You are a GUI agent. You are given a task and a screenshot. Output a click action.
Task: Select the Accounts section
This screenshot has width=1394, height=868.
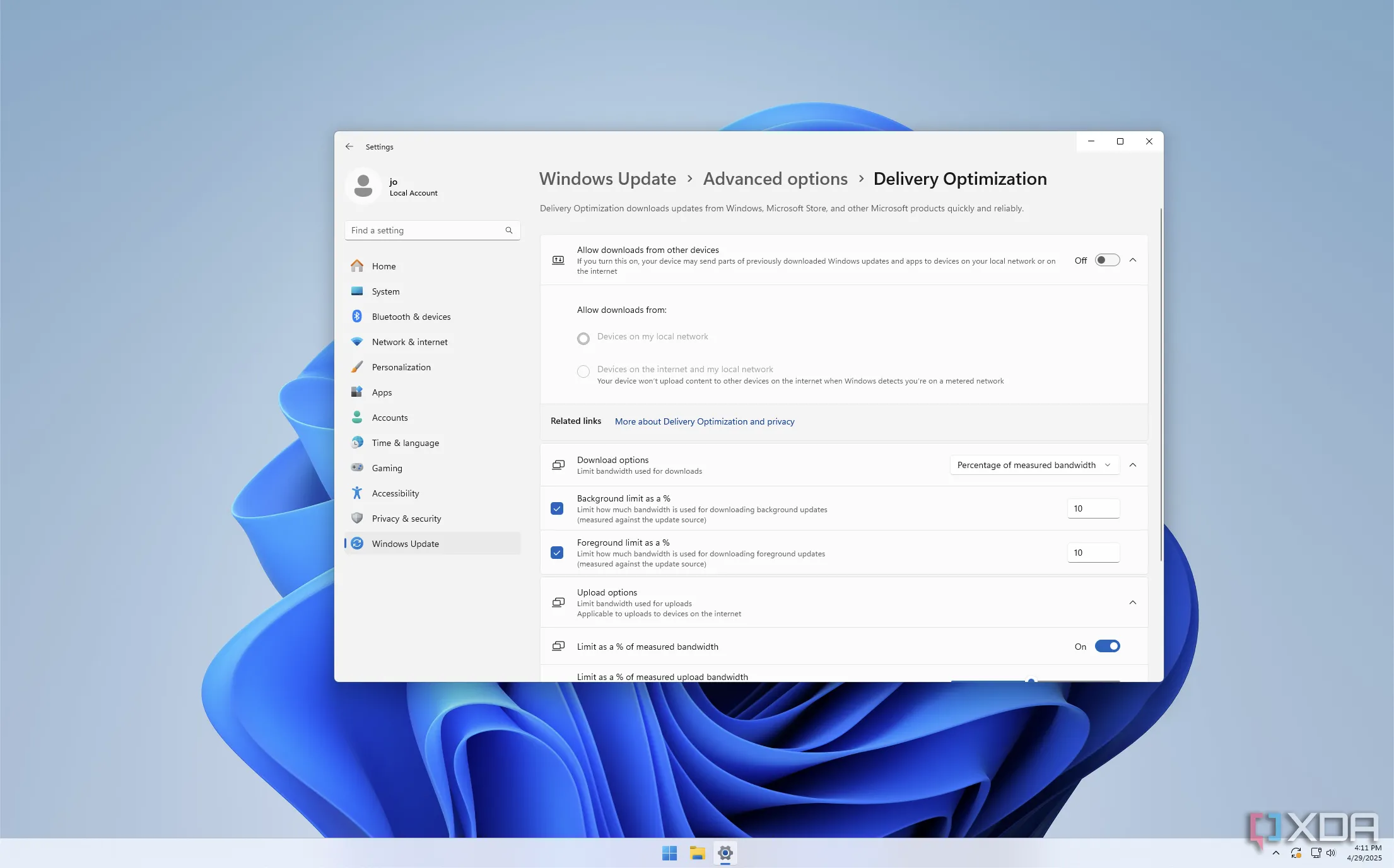tap(389, 417)
